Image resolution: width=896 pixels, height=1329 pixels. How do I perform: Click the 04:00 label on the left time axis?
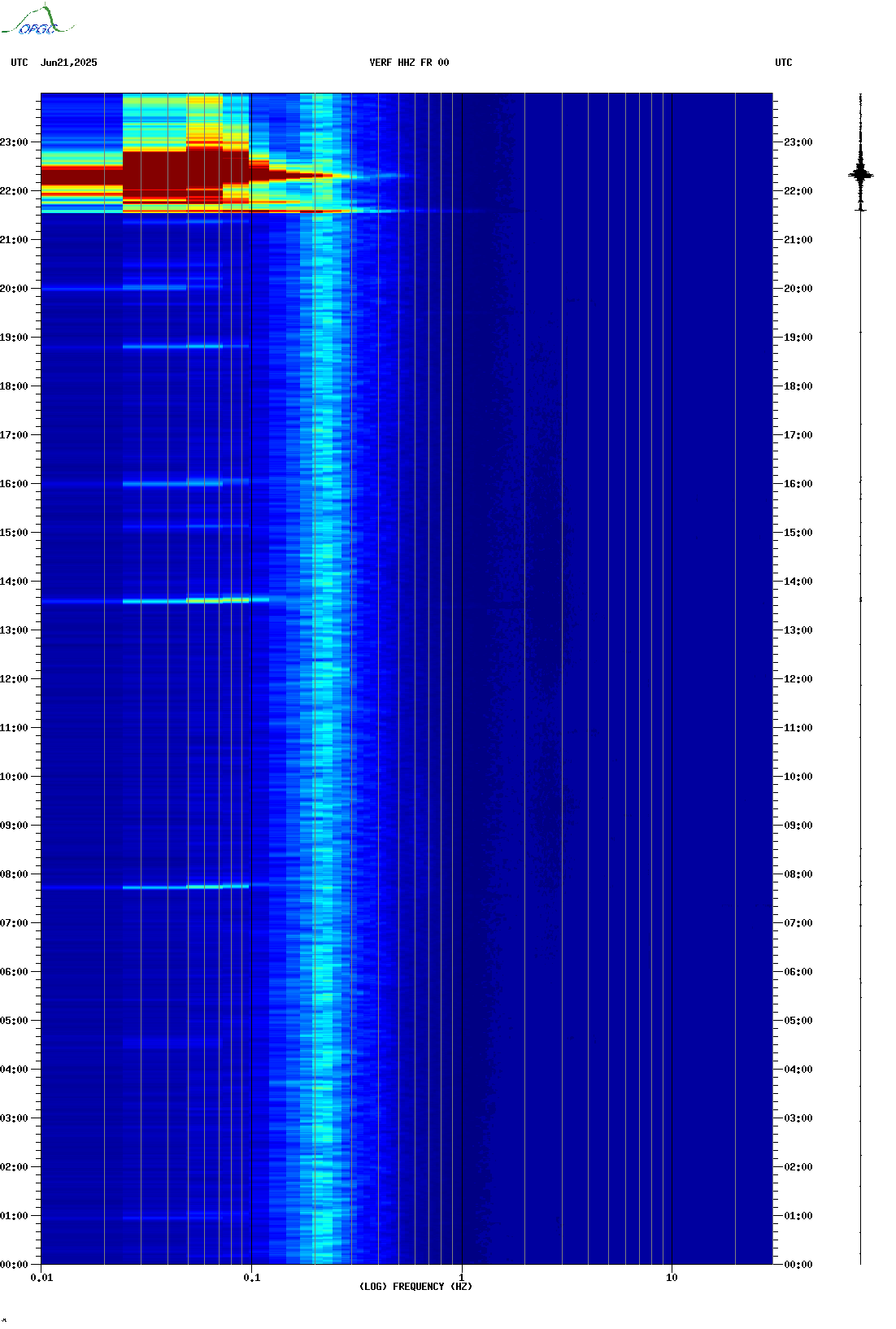pyautogui.click(x=14, y=1070)
